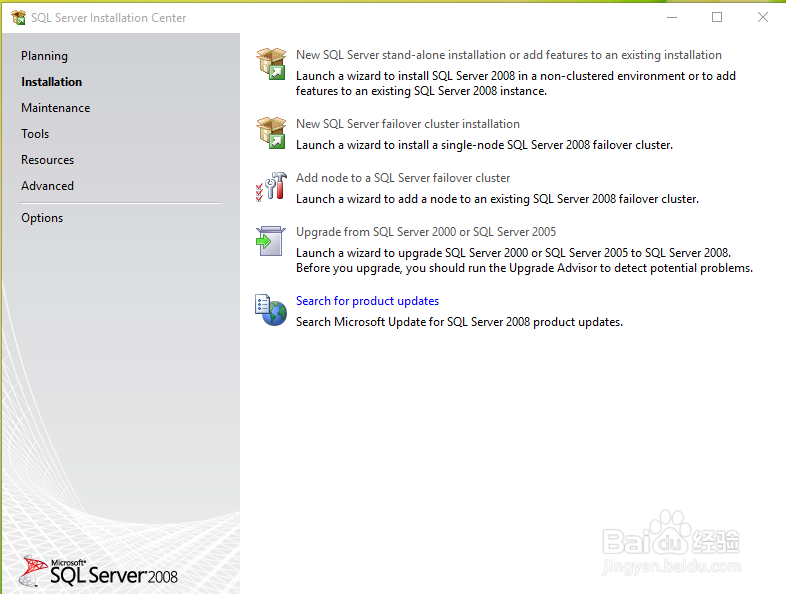The image size is (786, 594).
Task: Click the SQL Server Installation Center title icon
Action: (19, 18)
